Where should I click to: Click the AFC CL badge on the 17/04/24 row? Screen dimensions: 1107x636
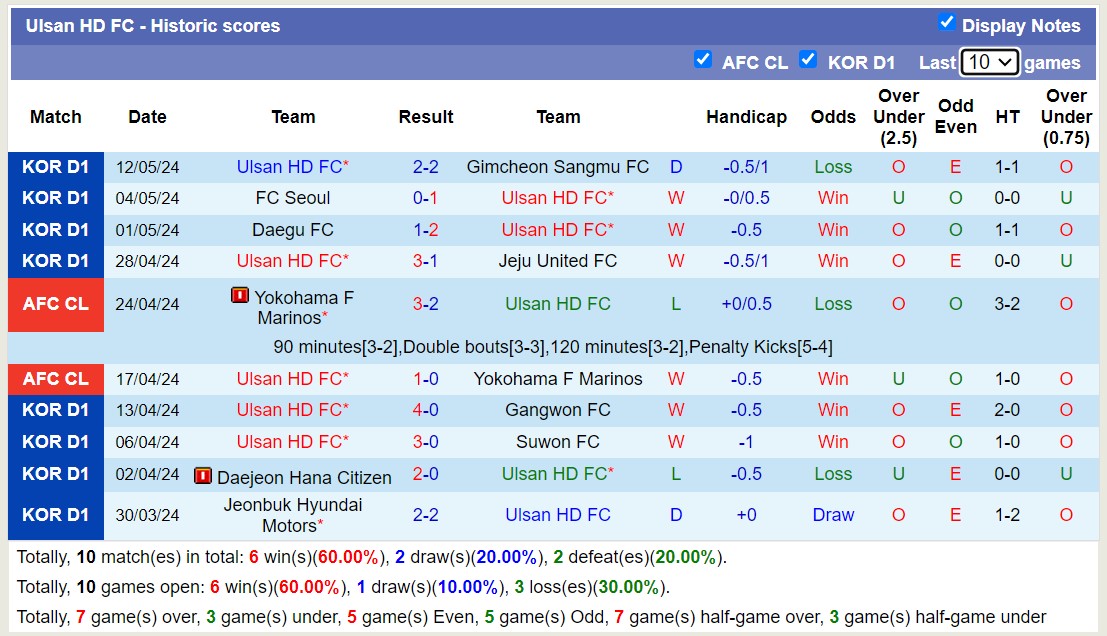(x=55, y=378)
